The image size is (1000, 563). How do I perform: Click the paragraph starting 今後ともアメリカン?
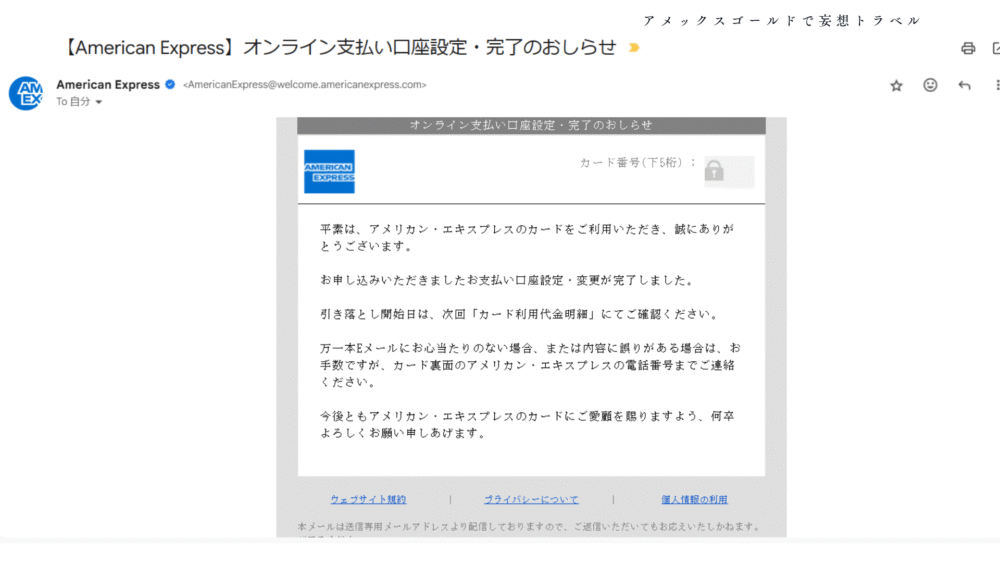527,424
